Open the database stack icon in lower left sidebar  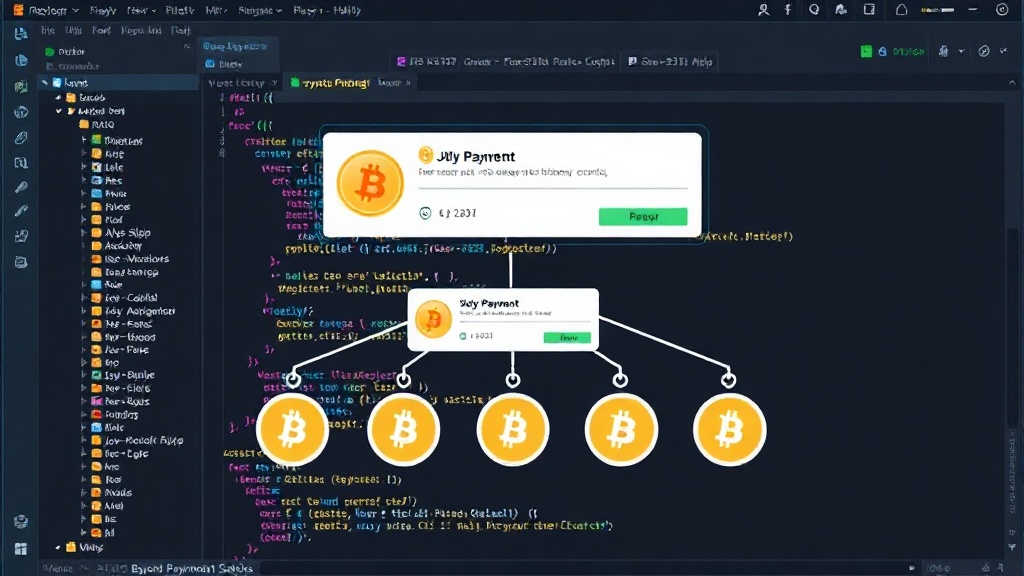[x=21, y=521]
